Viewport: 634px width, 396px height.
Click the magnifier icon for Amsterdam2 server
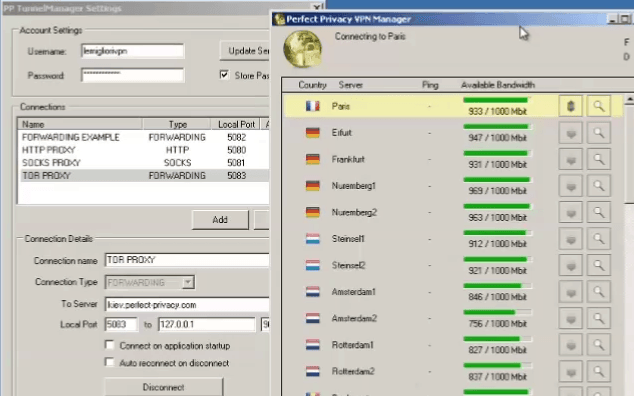(599, 319)
